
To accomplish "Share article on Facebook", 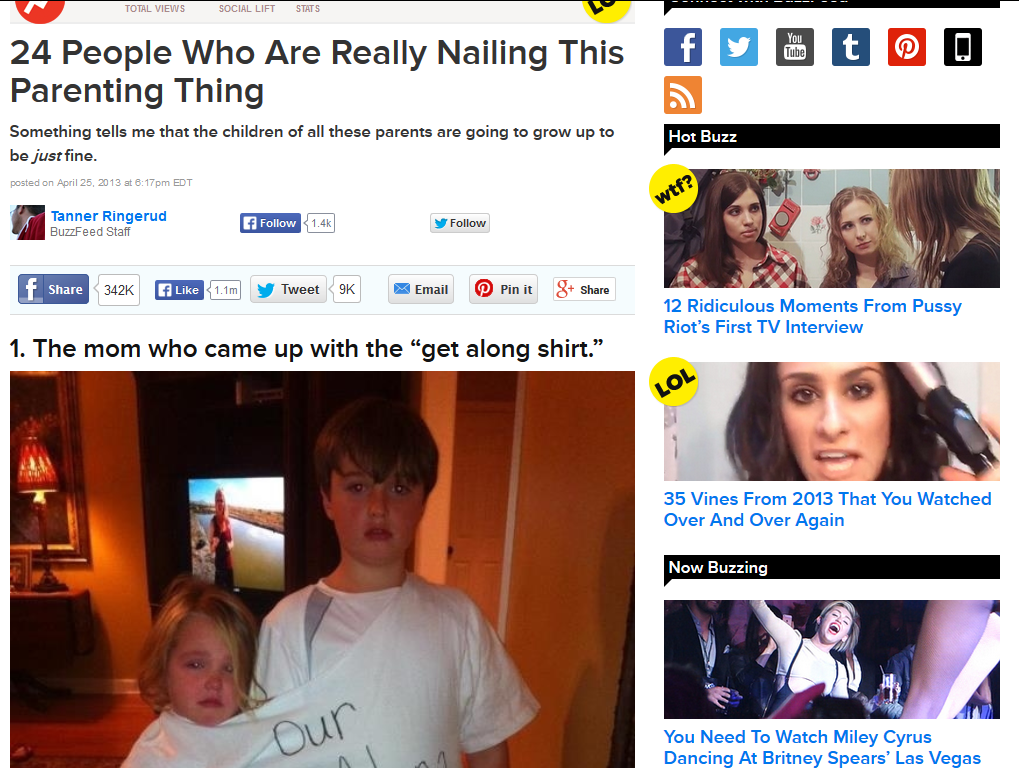I will point(53,289).
